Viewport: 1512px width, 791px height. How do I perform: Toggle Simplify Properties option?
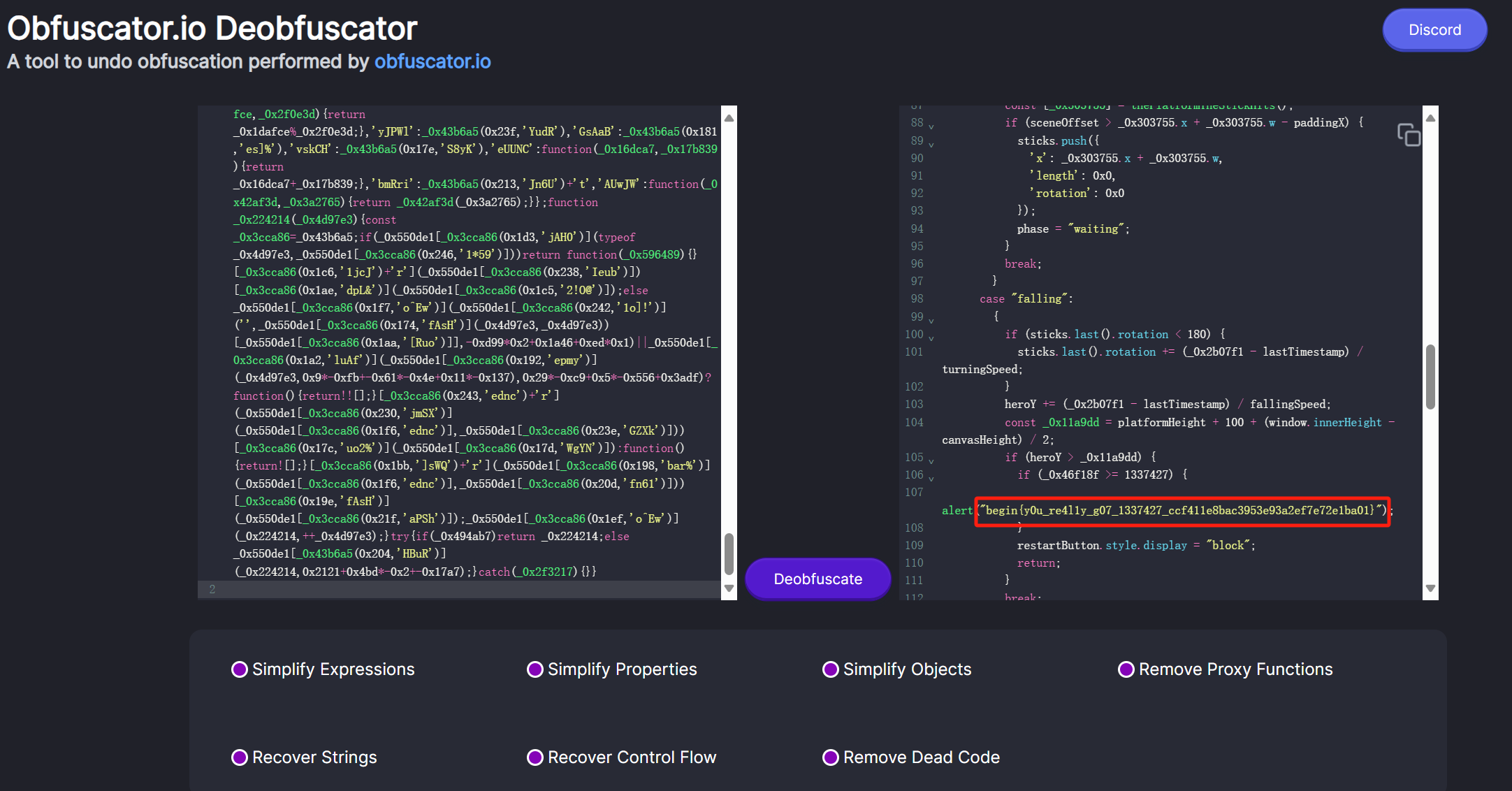pos(535,669)
